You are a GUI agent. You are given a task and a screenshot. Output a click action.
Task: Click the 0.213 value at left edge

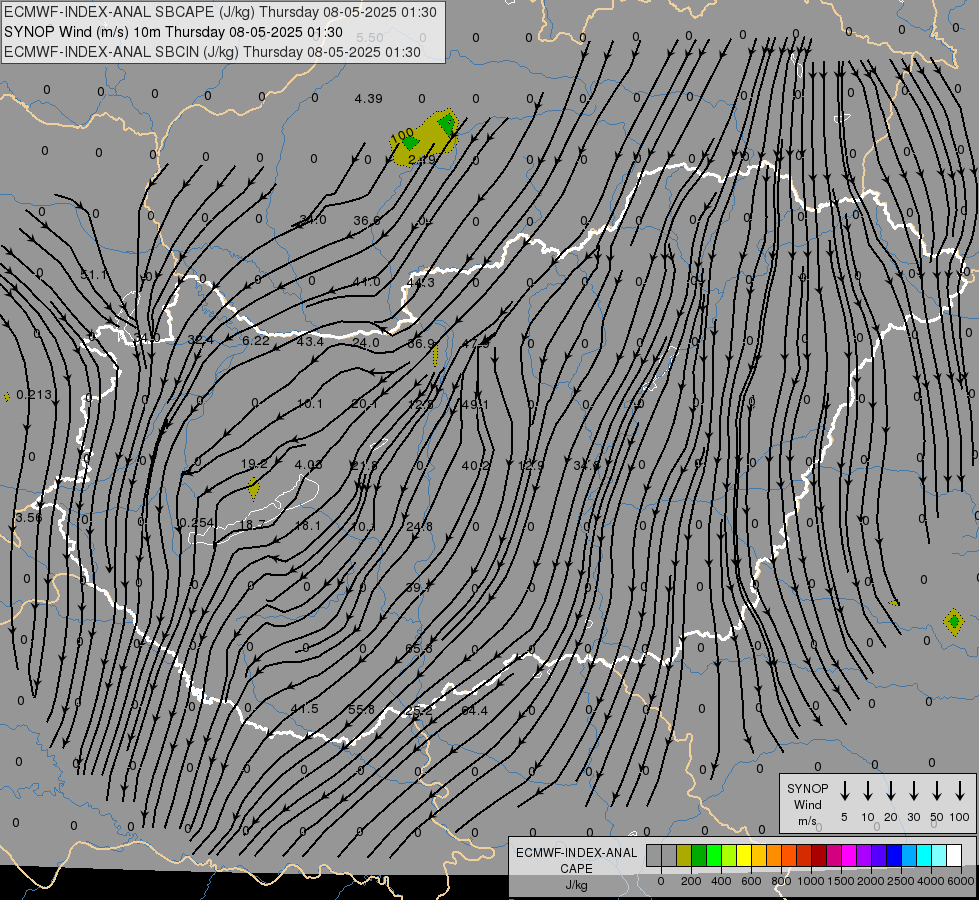click(34, 394)
